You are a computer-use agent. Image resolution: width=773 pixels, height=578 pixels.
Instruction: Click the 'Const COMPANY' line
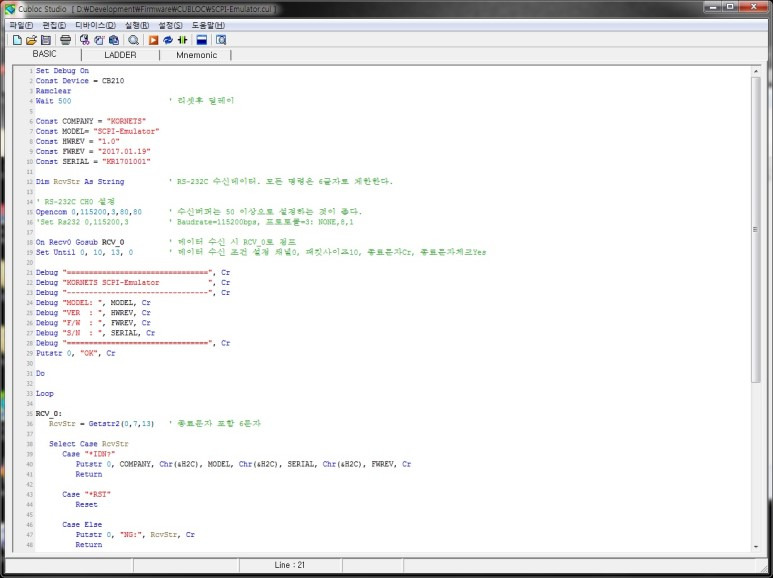[x=91, y=121]
